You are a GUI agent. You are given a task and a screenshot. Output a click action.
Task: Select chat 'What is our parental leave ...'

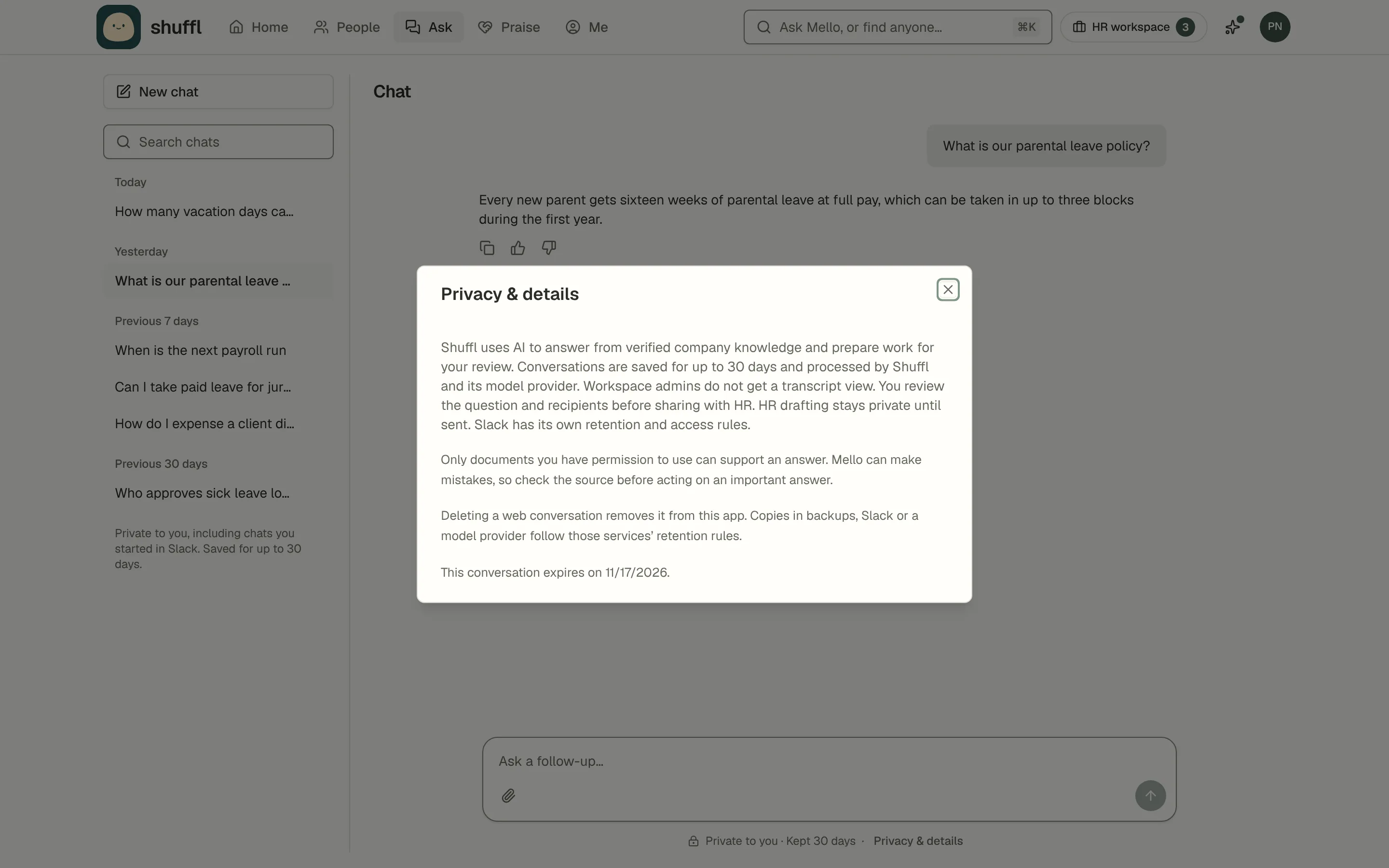click(218, 281)
